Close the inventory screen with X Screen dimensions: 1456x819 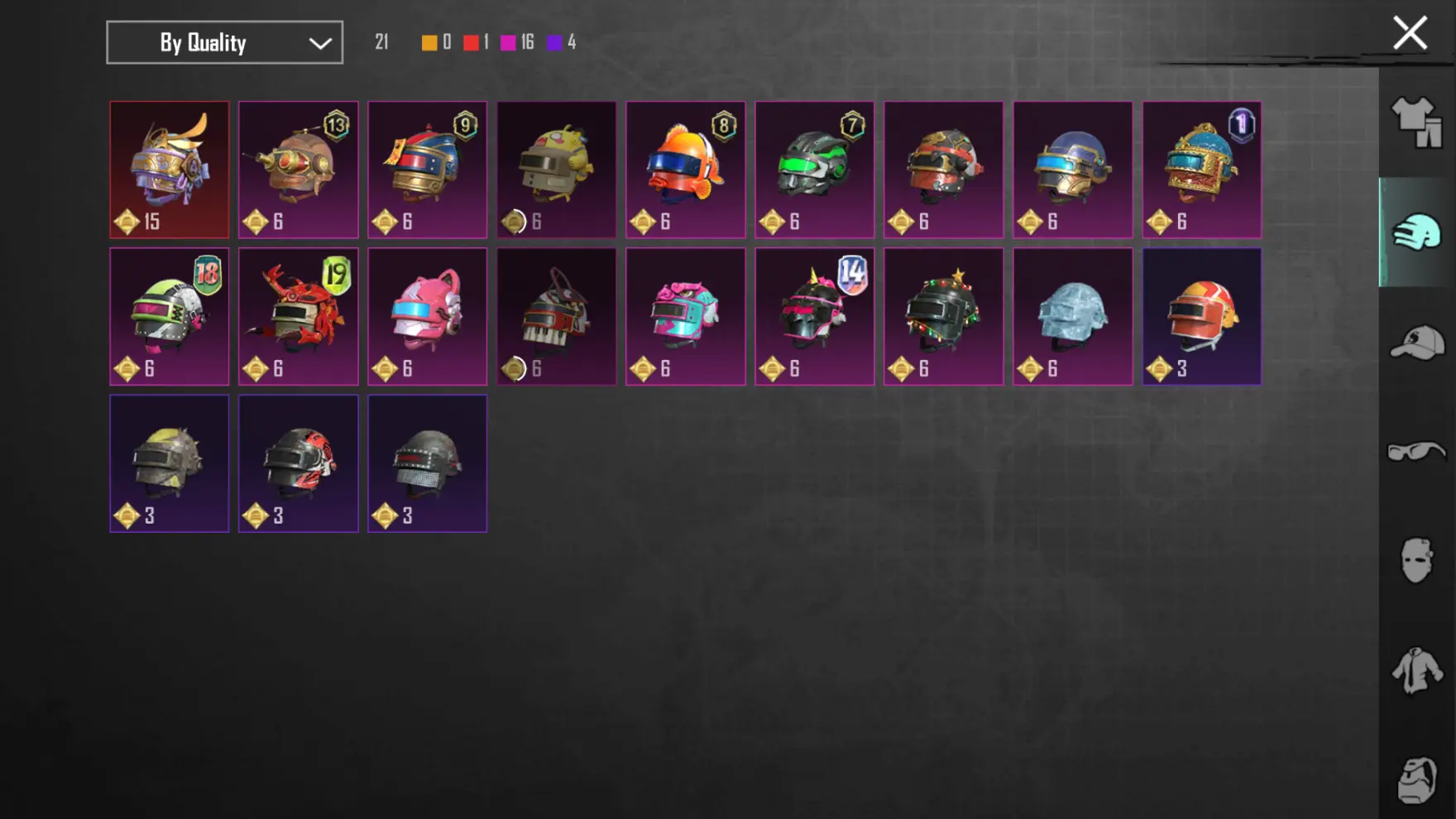(x=1410, y=33)
